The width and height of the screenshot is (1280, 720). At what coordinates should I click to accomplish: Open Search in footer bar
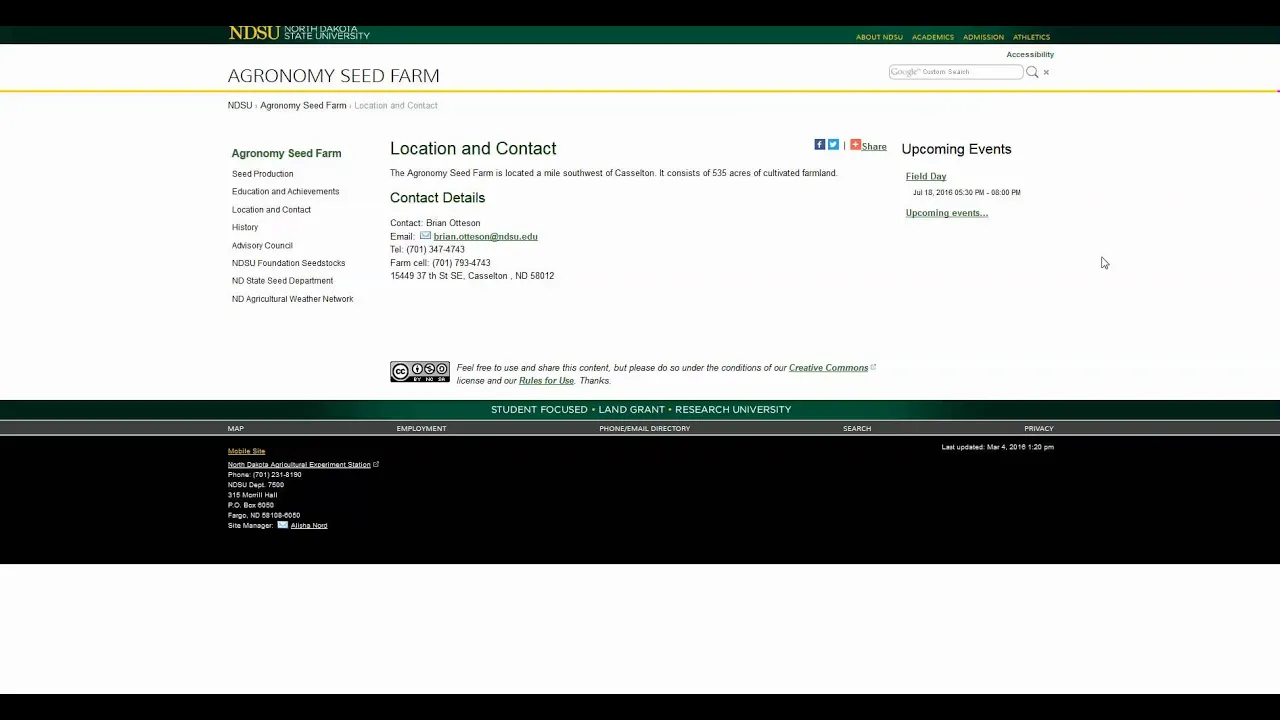[x=857, y=429]
